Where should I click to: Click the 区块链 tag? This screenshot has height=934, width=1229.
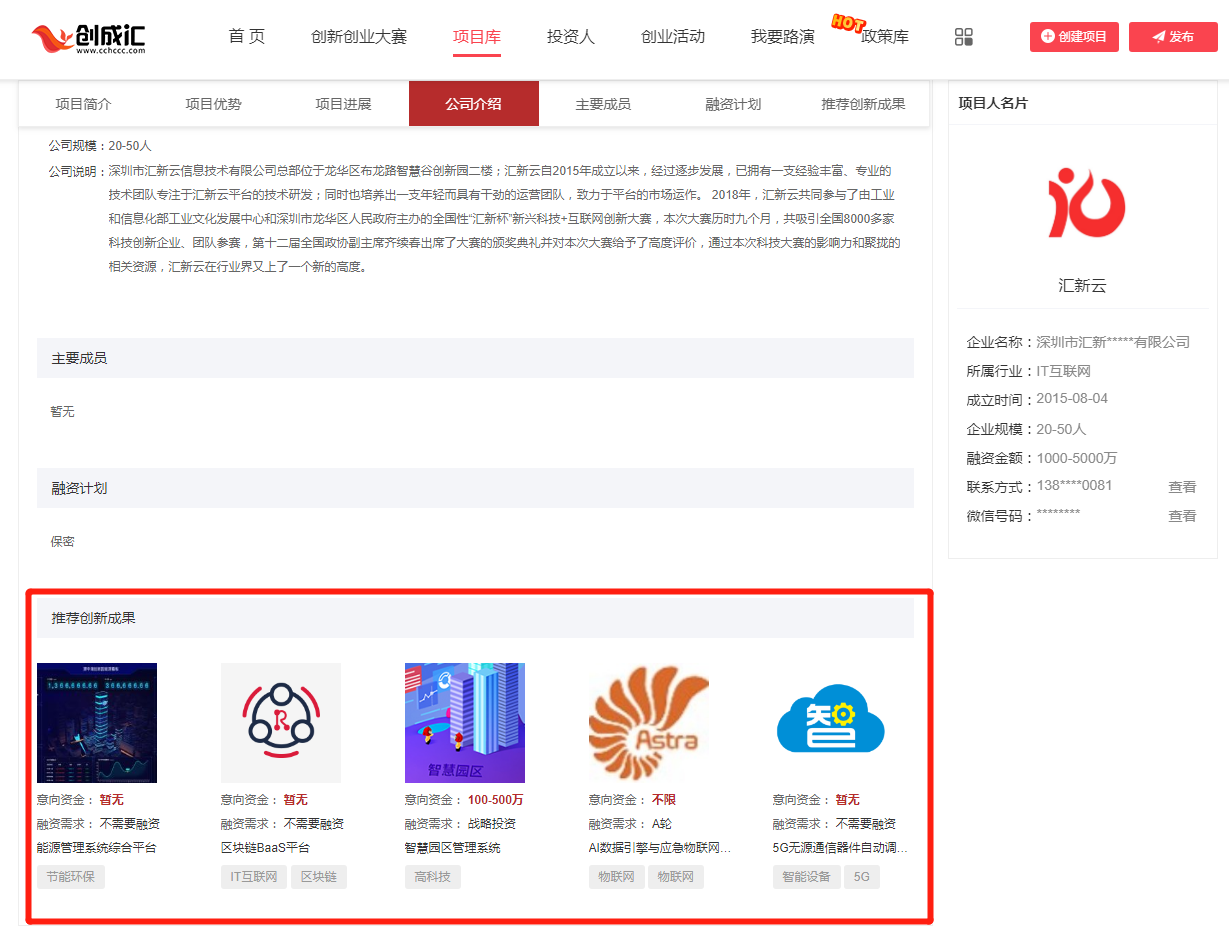[319, 877]
